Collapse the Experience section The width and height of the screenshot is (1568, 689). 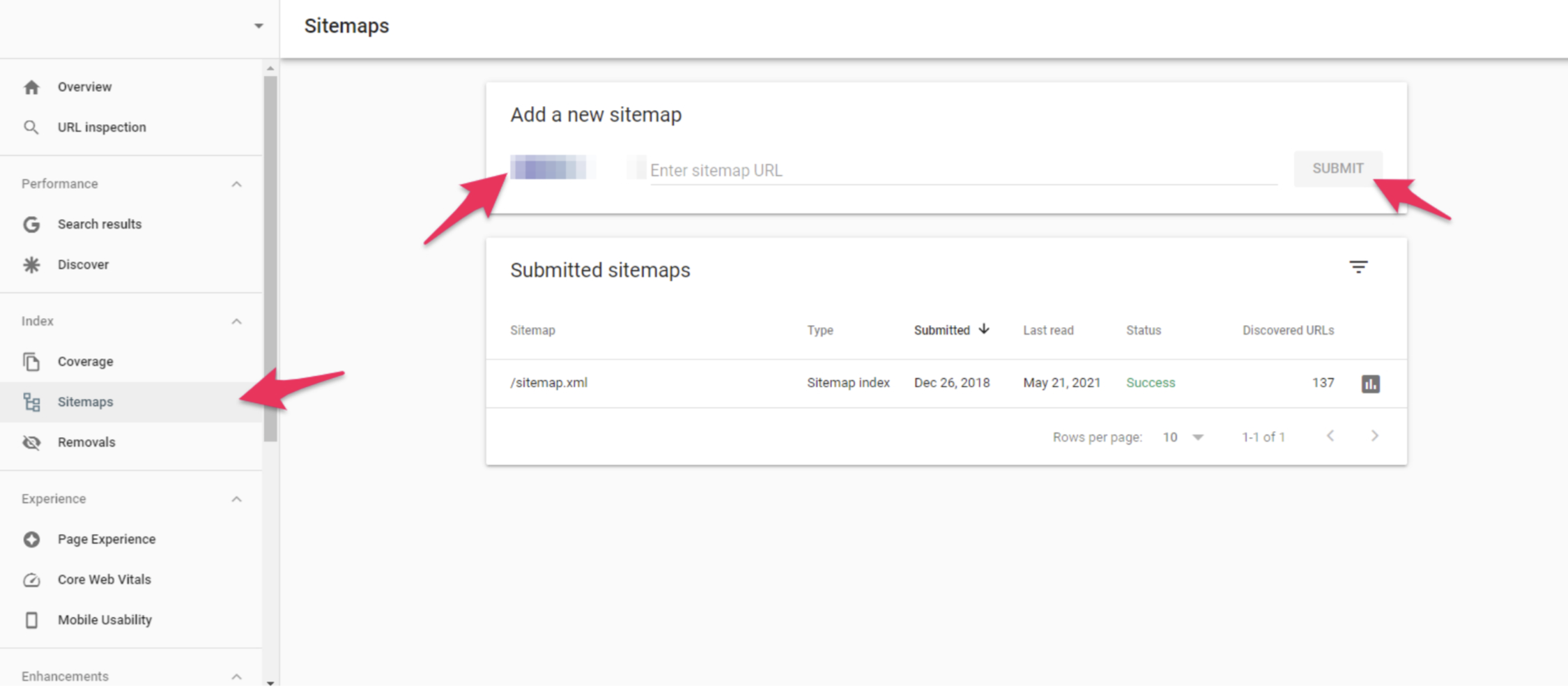236,499
